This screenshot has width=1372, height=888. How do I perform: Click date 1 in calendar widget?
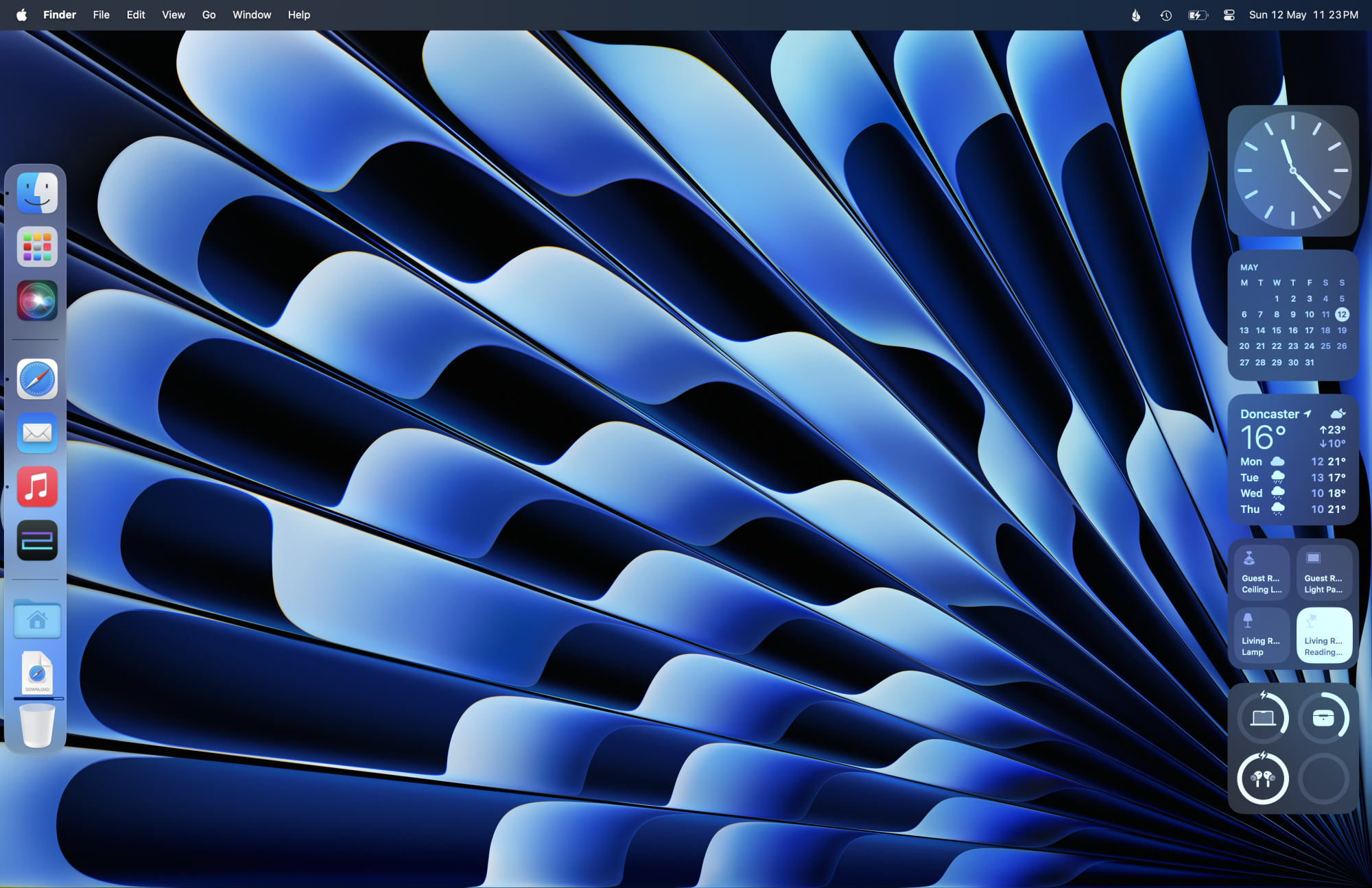click(x=1277, y=299)
